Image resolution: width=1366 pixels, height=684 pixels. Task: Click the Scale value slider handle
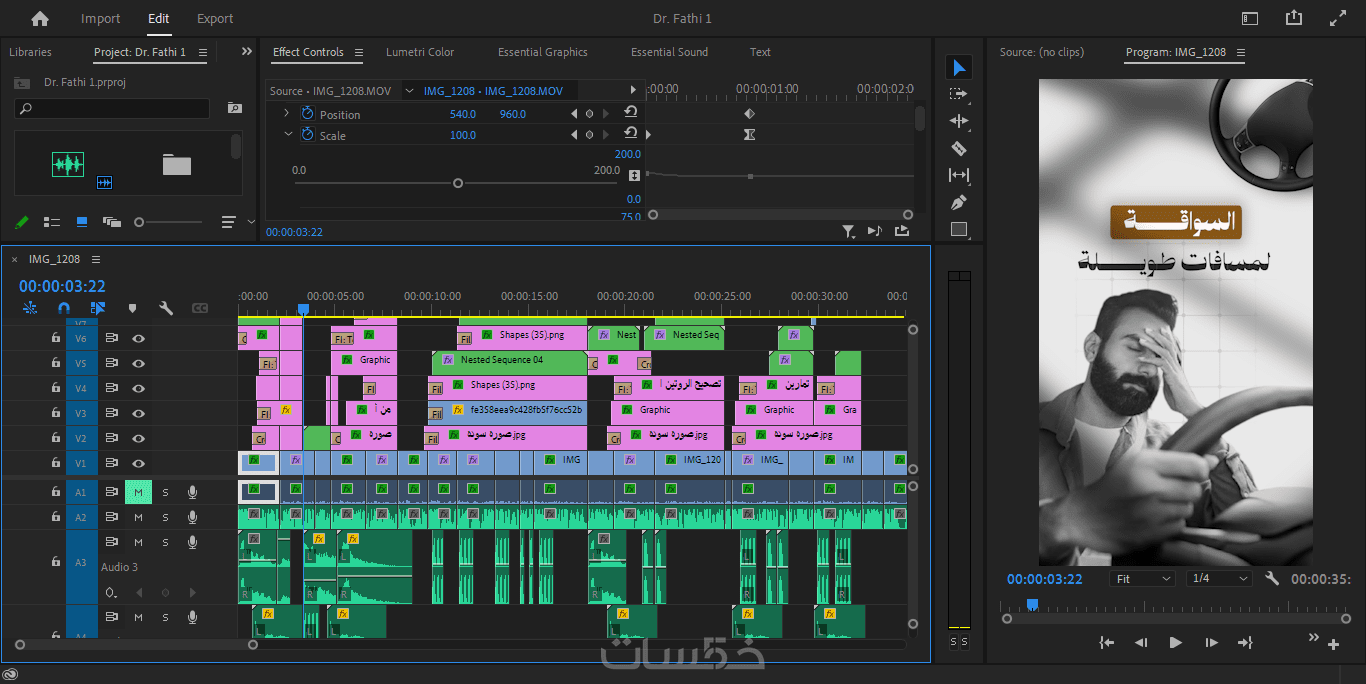pyautogui.click(x=458, y=183)
